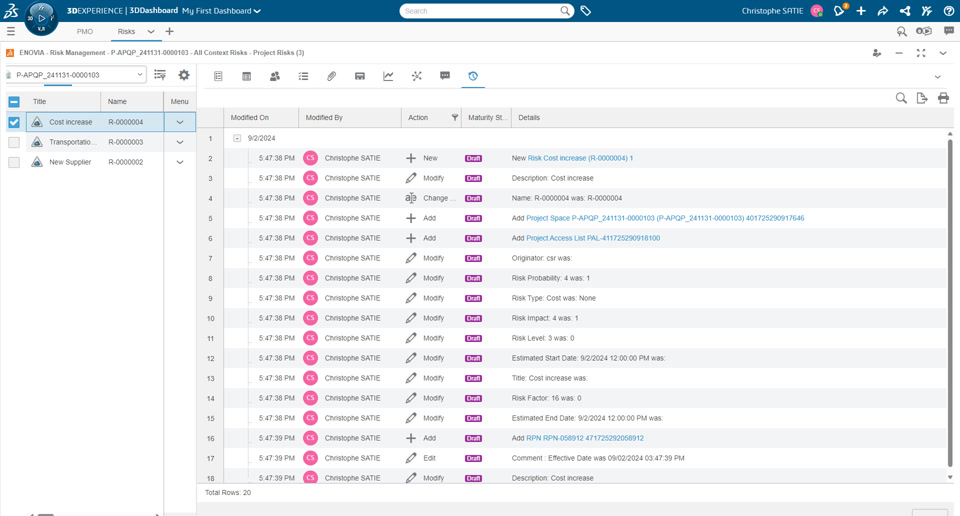
Task: Open the Risk Cost increase (R-0000004) link
Action: tap(580, 158)
